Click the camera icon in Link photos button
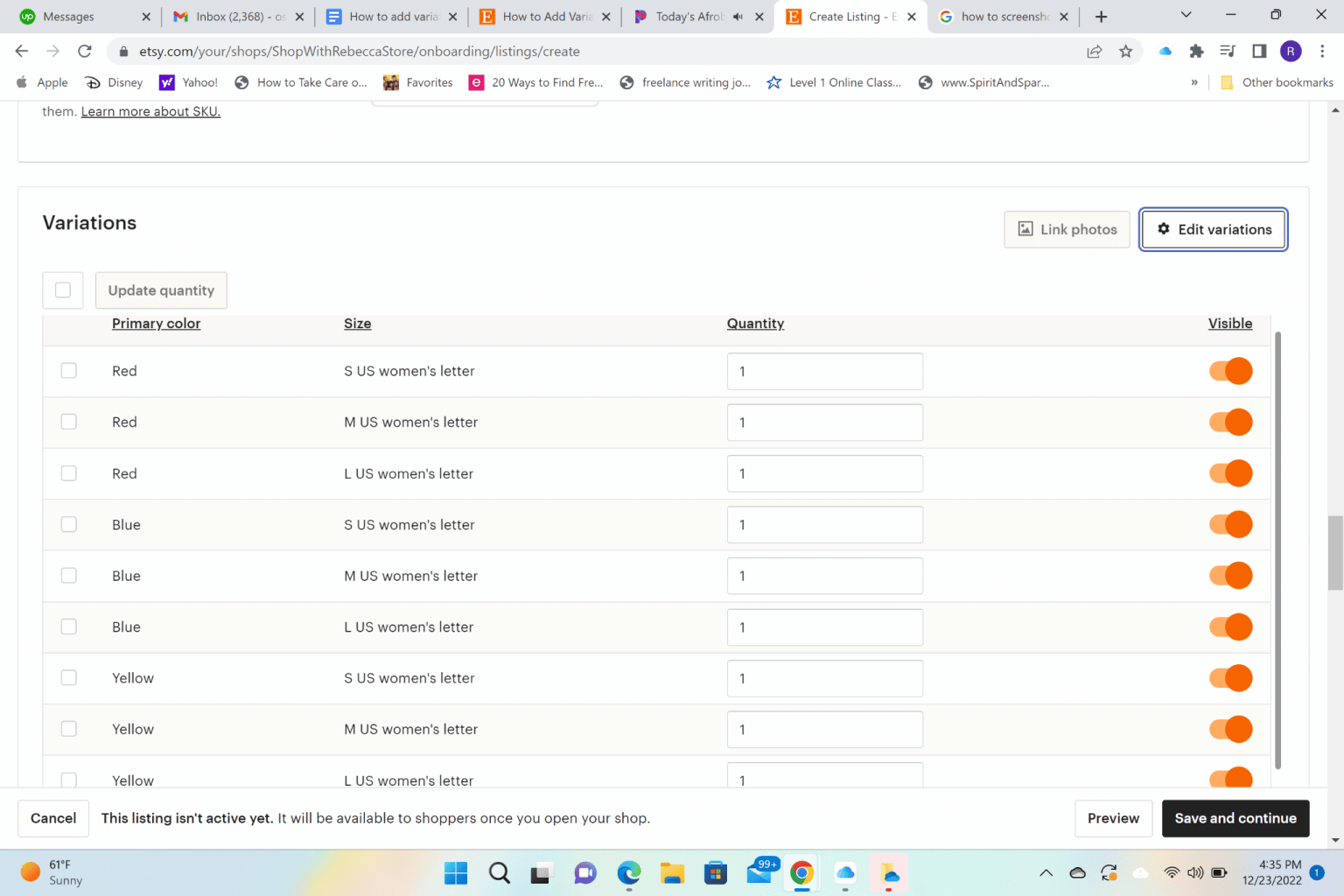Screen dimensions: 1344x896 [1025, 229]
